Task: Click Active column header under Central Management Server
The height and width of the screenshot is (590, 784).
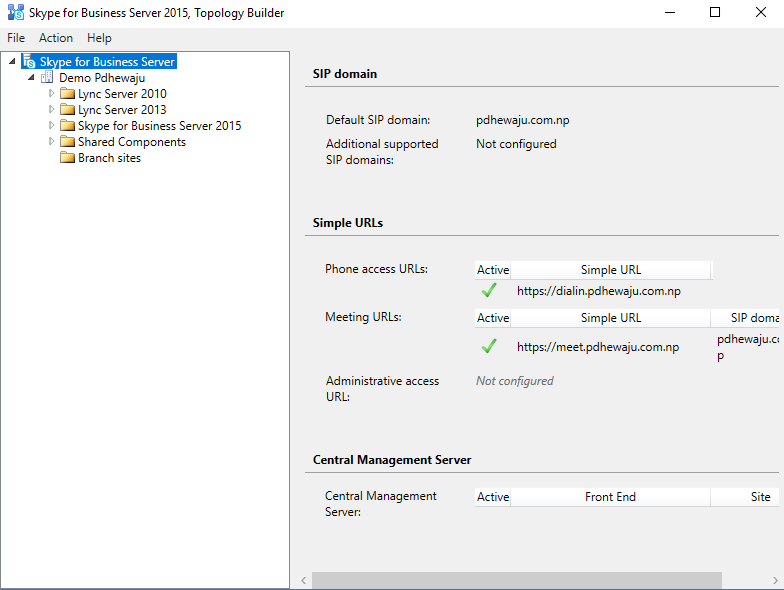Action: pyautogui.click(x=492, y=496)
